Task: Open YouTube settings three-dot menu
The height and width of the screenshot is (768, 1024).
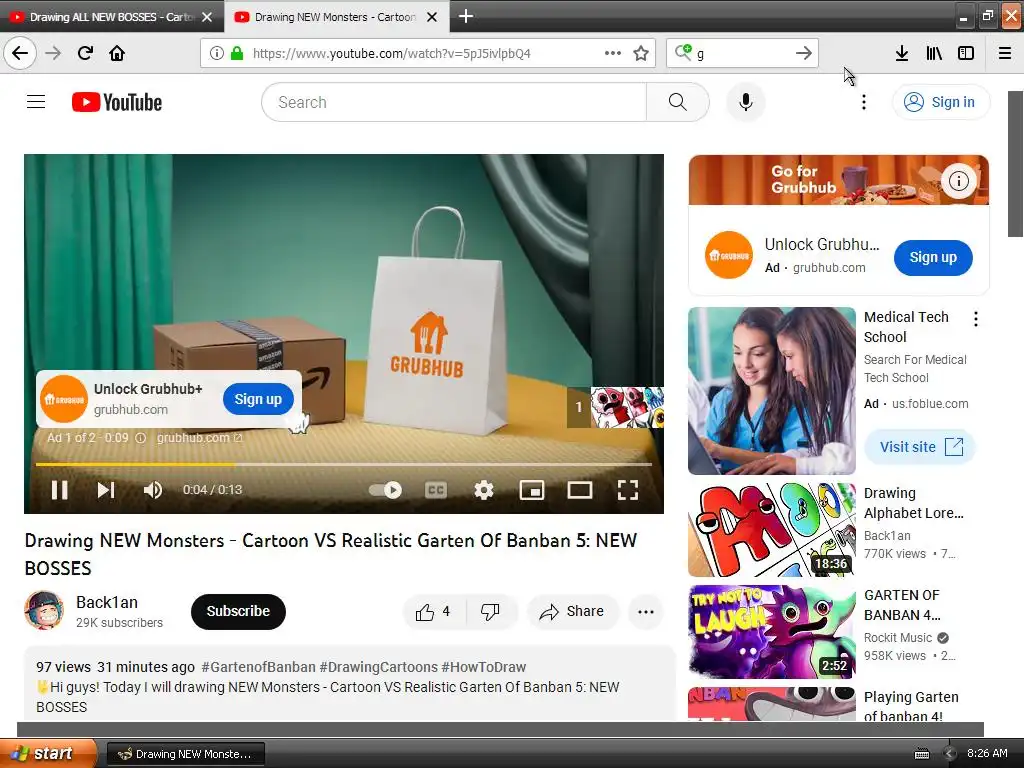Action: pos(863,102)
